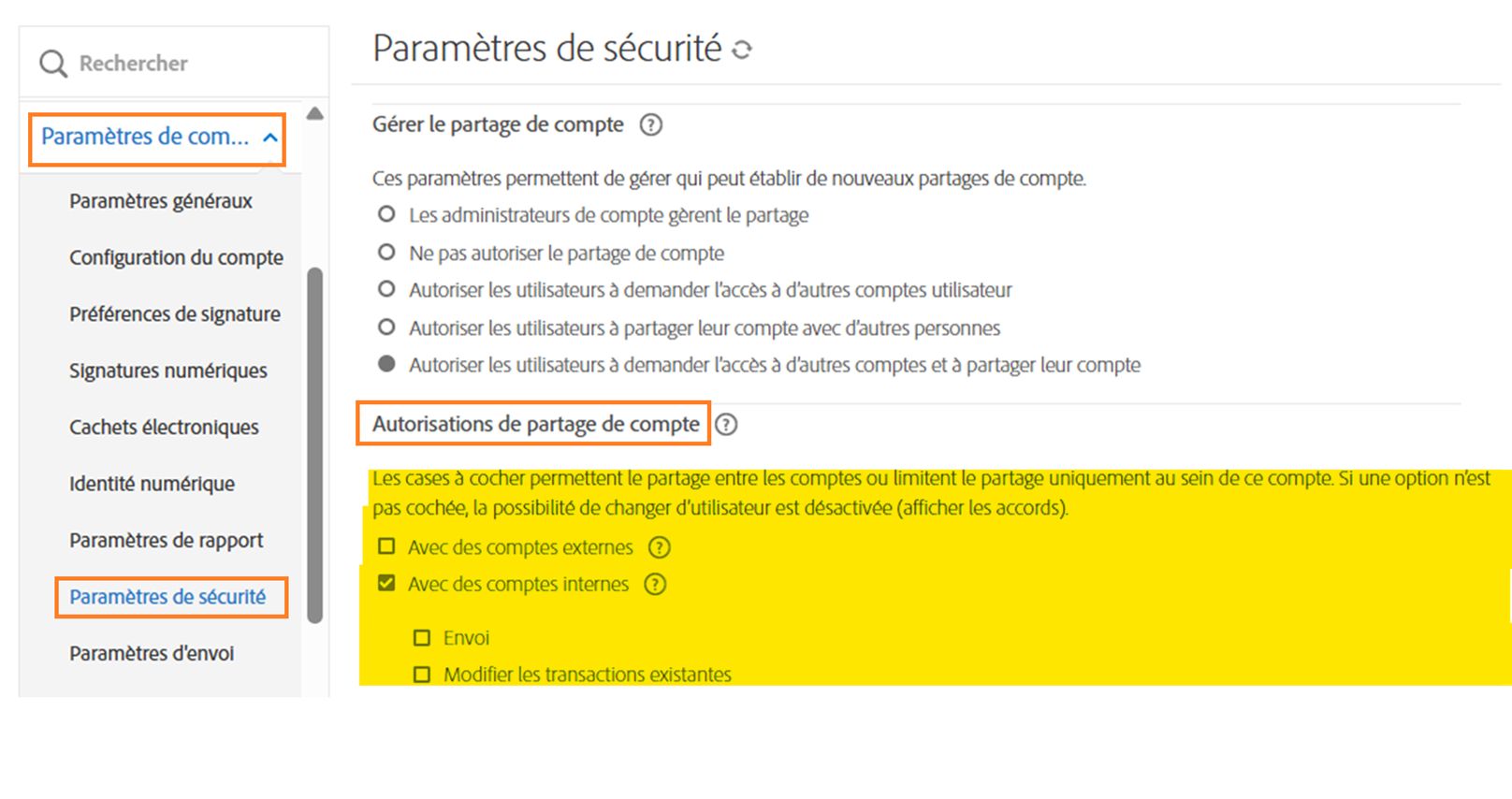Click the refresh icon beside Paramètres de sécurité
1512x799 pixels.
(x=742, y=50)
